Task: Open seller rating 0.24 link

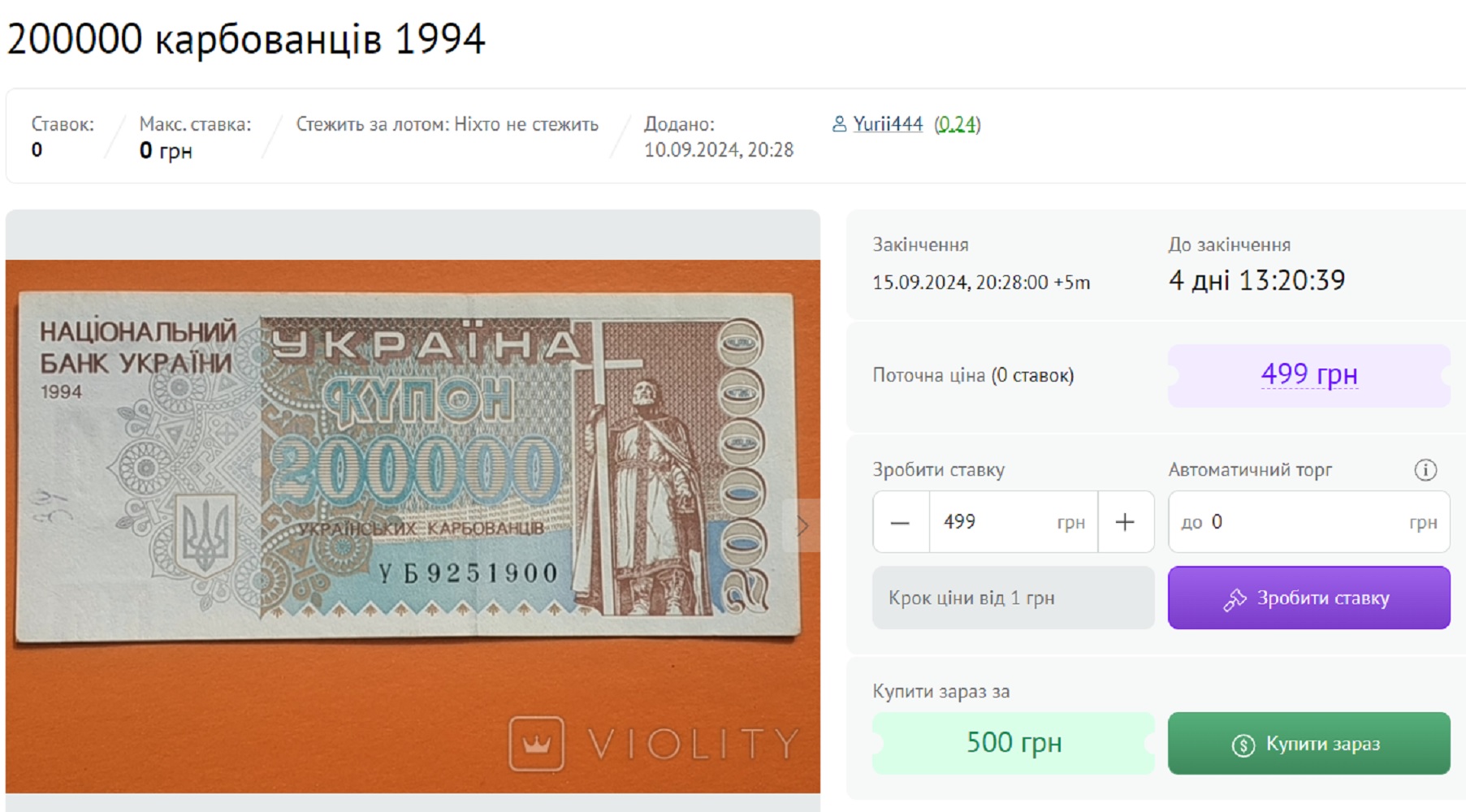Action: coord(957,124)
